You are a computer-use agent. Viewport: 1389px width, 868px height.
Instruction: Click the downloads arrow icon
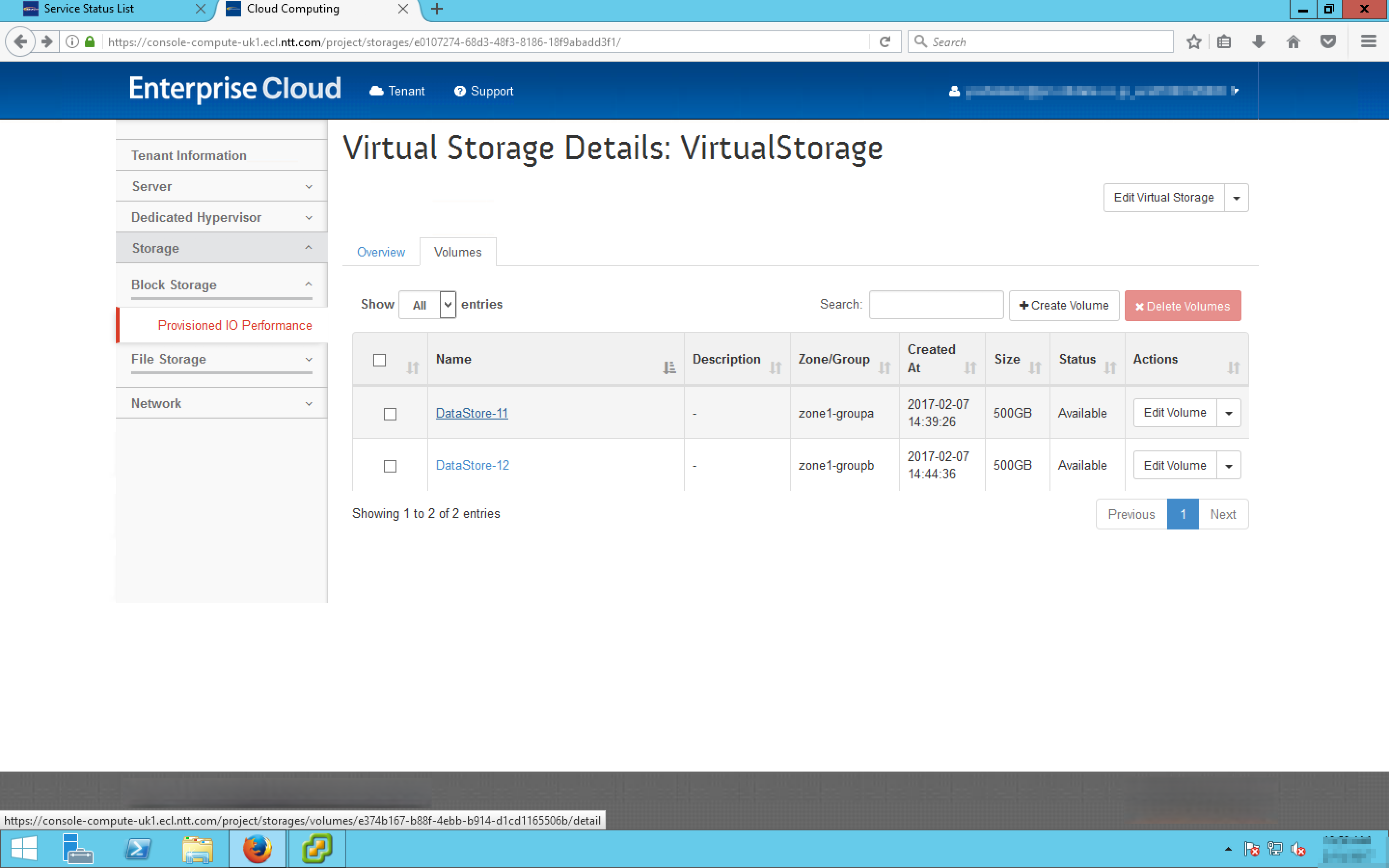coord(1258,42)
